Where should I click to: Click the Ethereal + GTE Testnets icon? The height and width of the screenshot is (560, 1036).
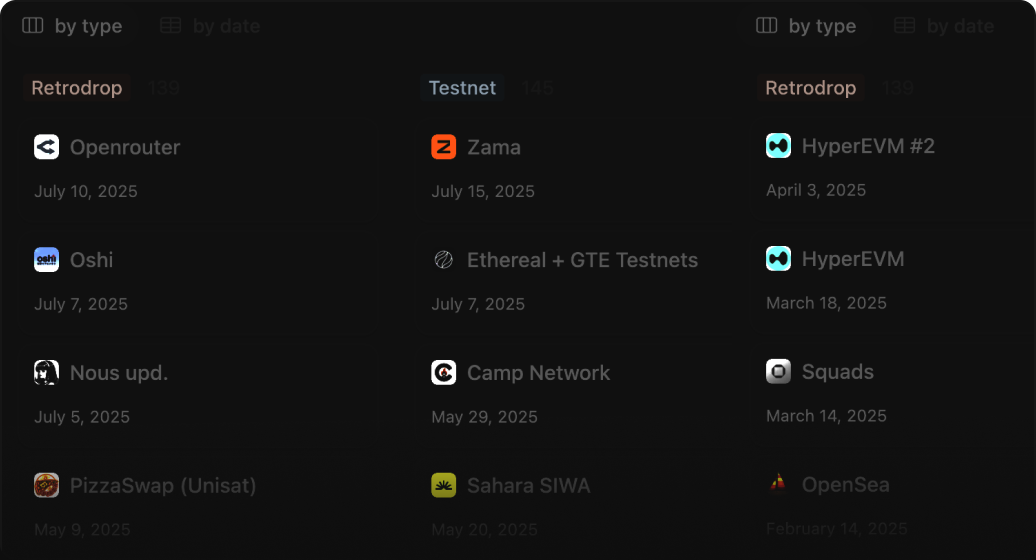444,260
